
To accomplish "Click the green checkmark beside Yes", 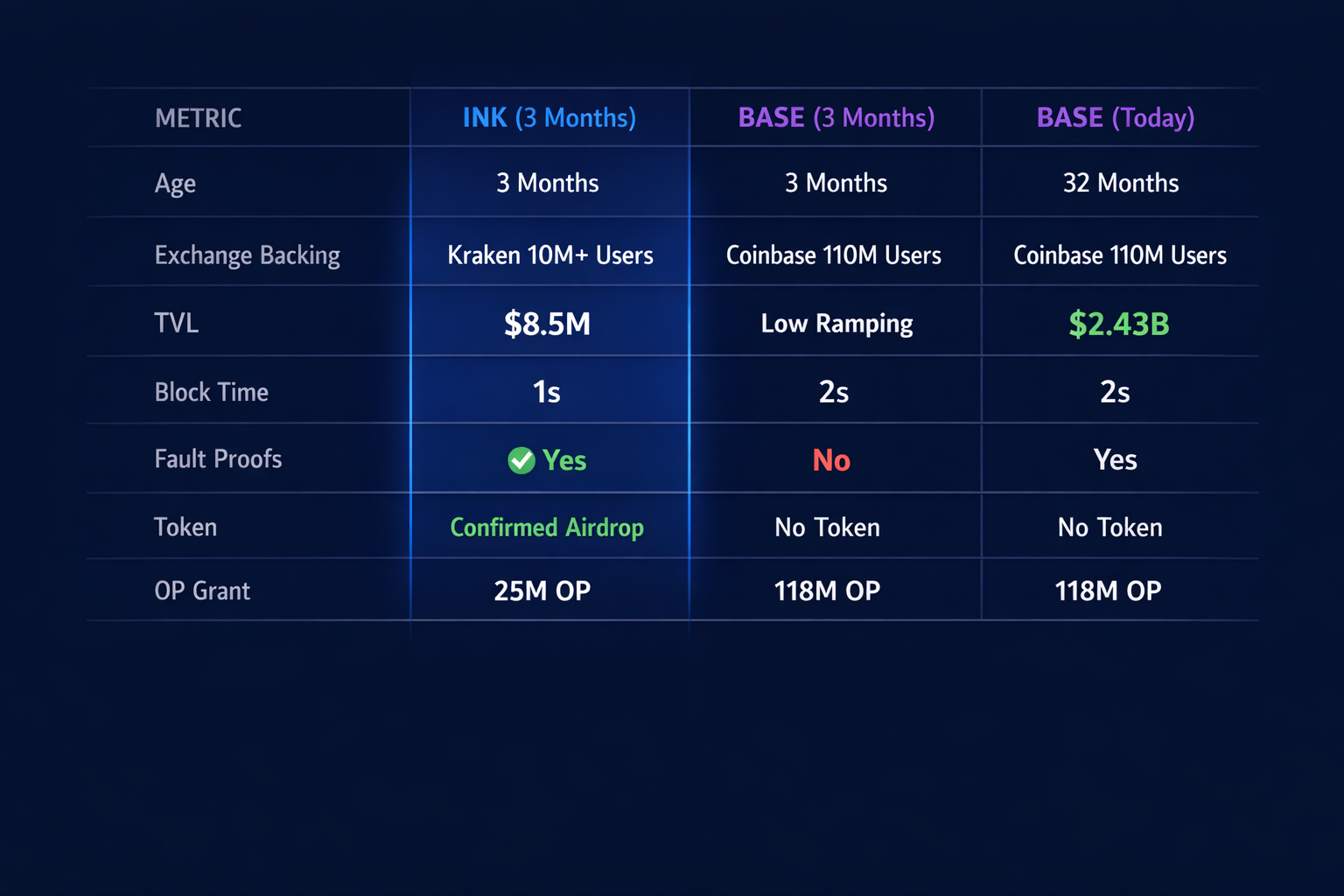I will [x=521, y=459].
